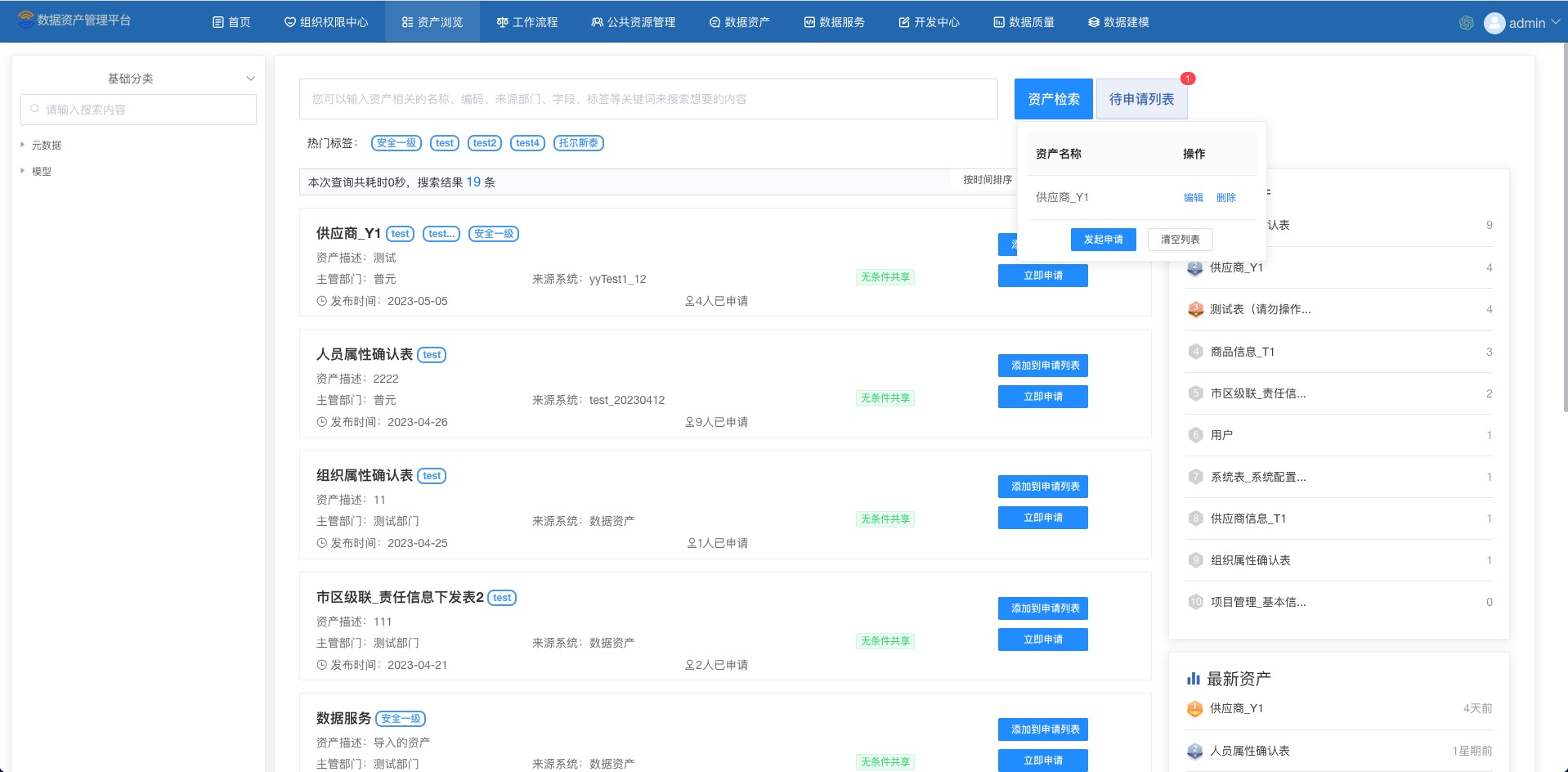Open the admin user dropdown arrow
This screenshot has width=1568, height=772.
coord(1555,22)
